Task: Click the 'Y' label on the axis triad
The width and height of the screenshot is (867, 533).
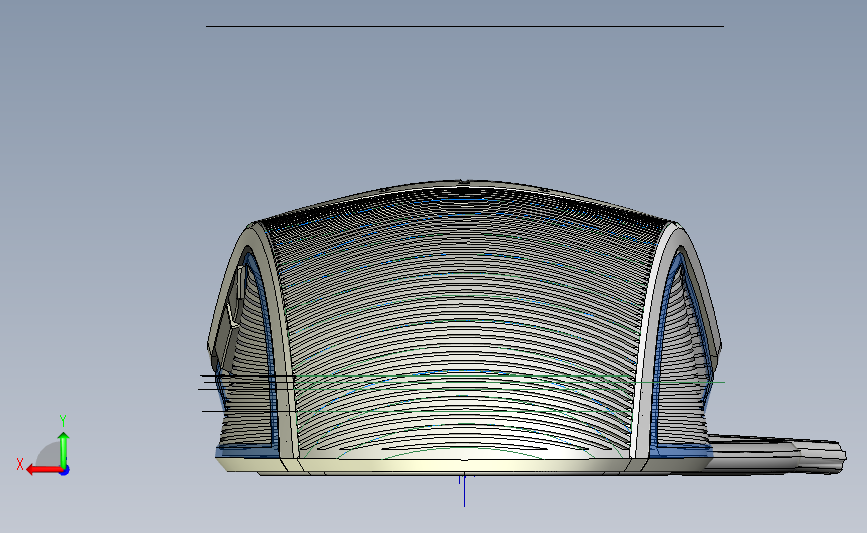Action: (x=63, y=421)
